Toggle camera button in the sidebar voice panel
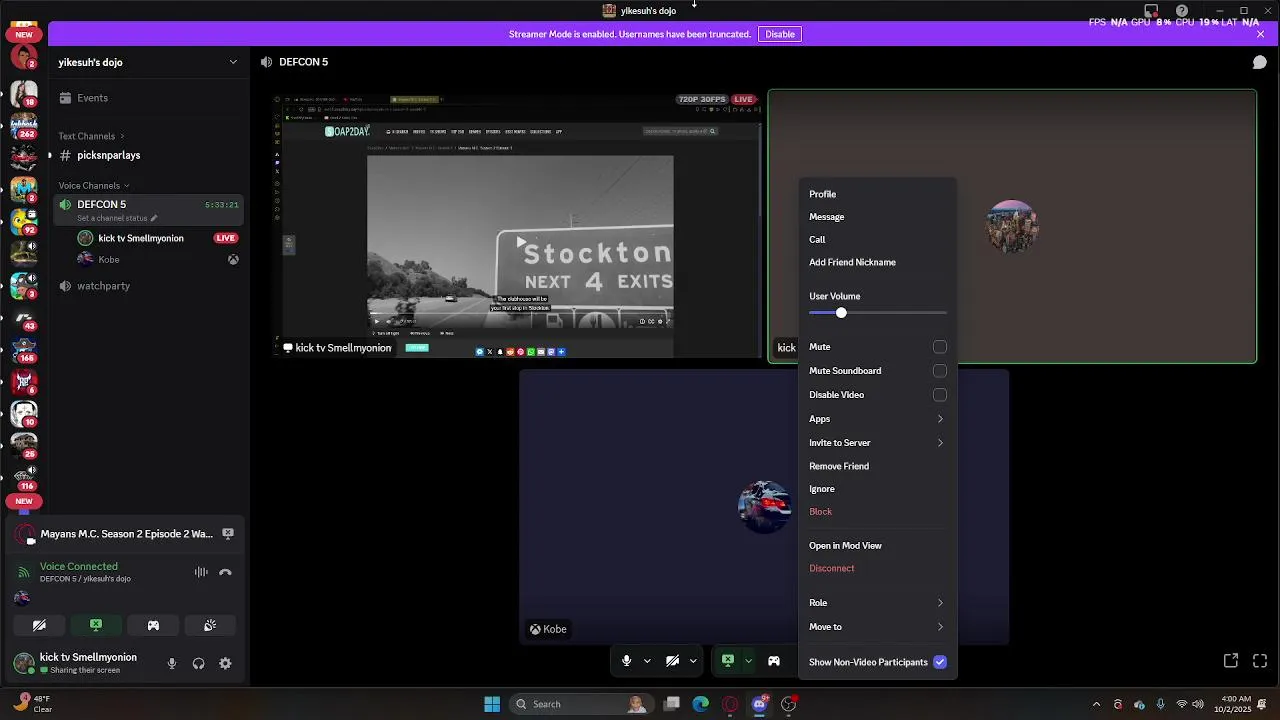Viewport: 1280px width, 720px height. (x=39, y=625)
